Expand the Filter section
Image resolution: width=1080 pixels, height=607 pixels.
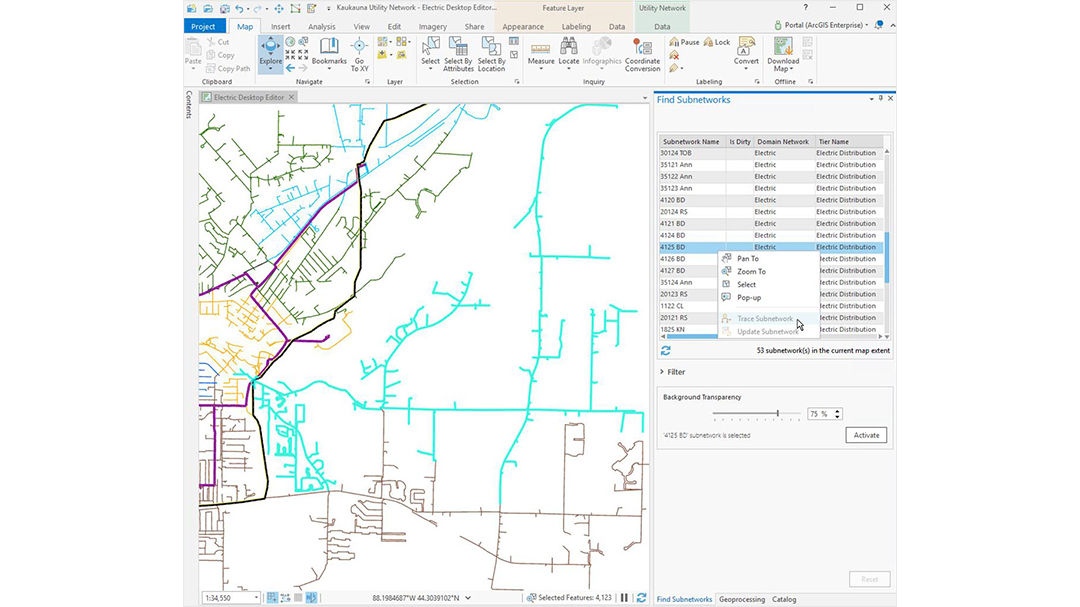[x=672, y=372]
